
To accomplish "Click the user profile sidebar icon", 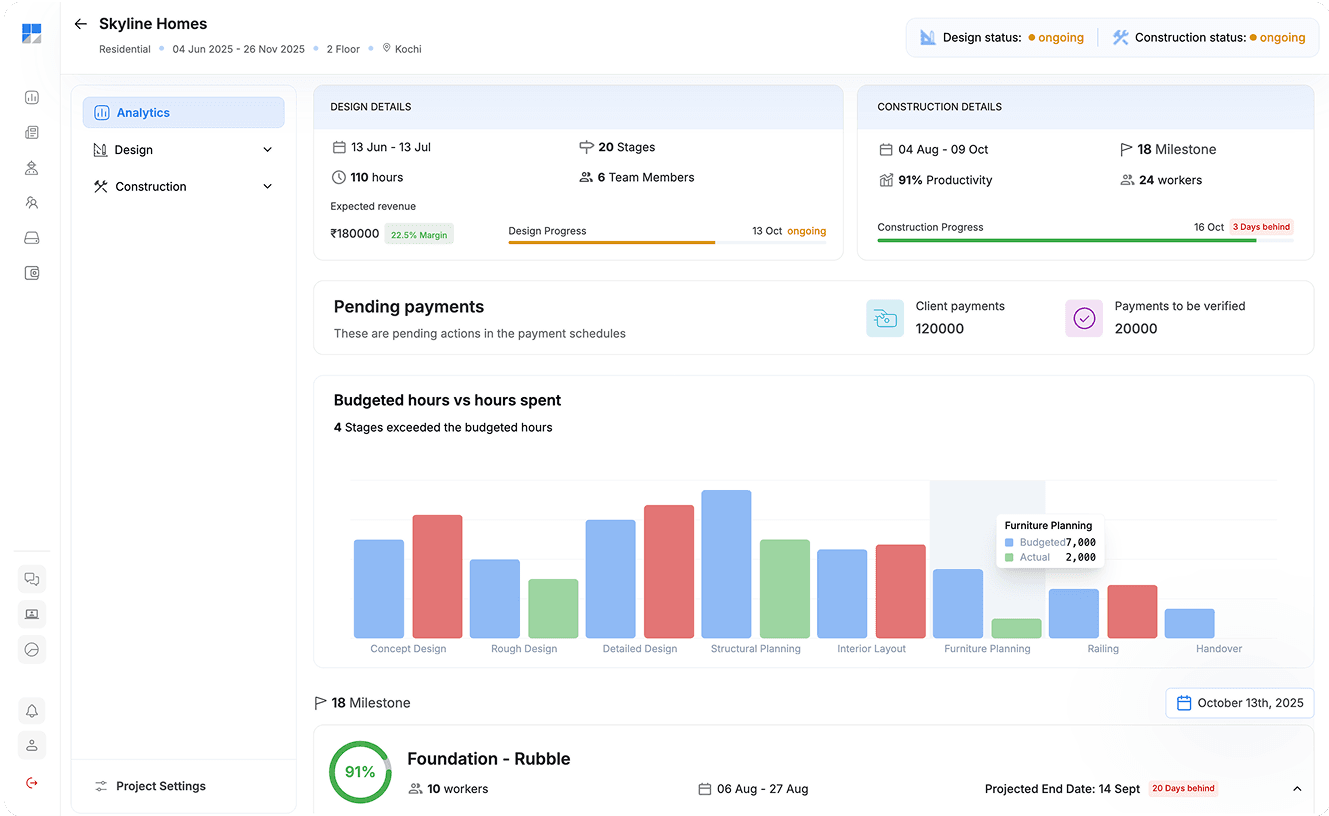I will click(x=32, y=745).
